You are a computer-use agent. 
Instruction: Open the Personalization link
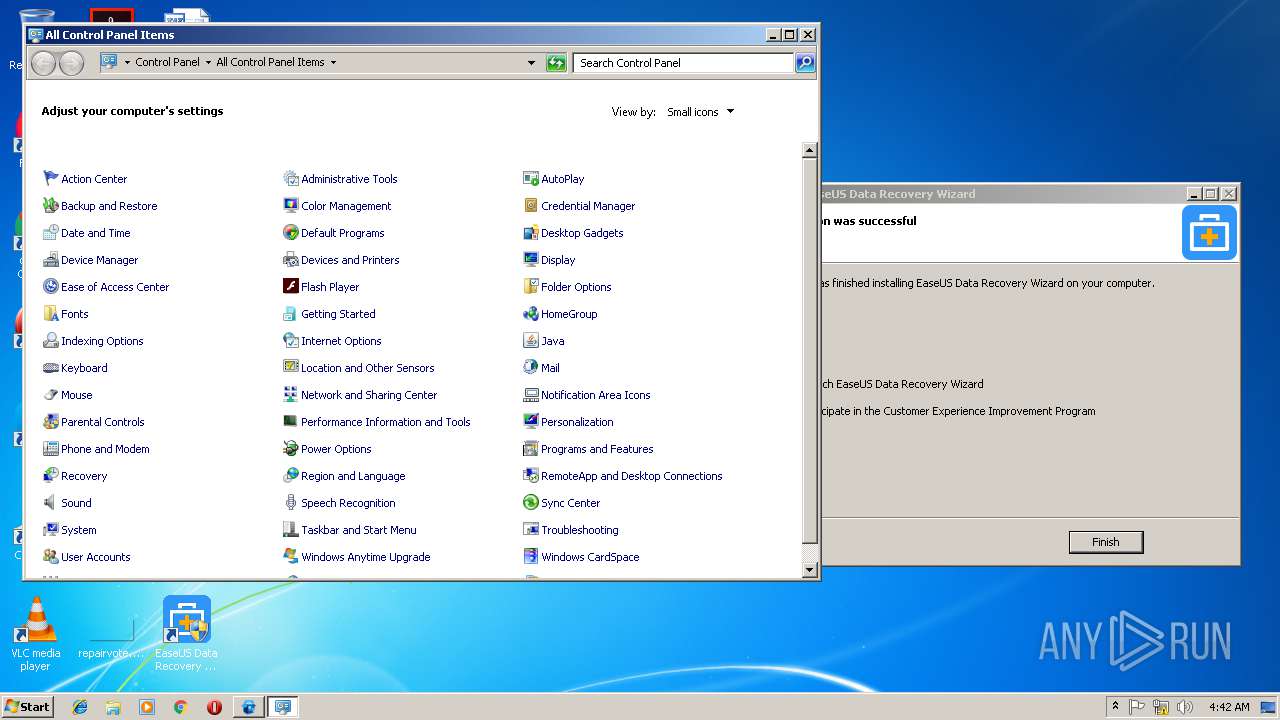coord(577,422)
